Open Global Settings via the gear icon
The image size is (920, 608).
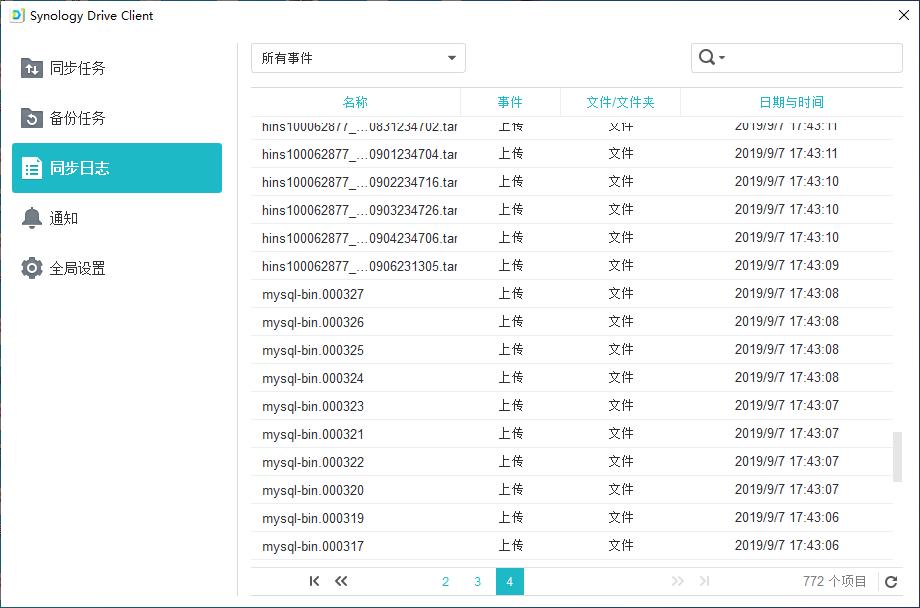pyautogui.click(x=33, y=268)
